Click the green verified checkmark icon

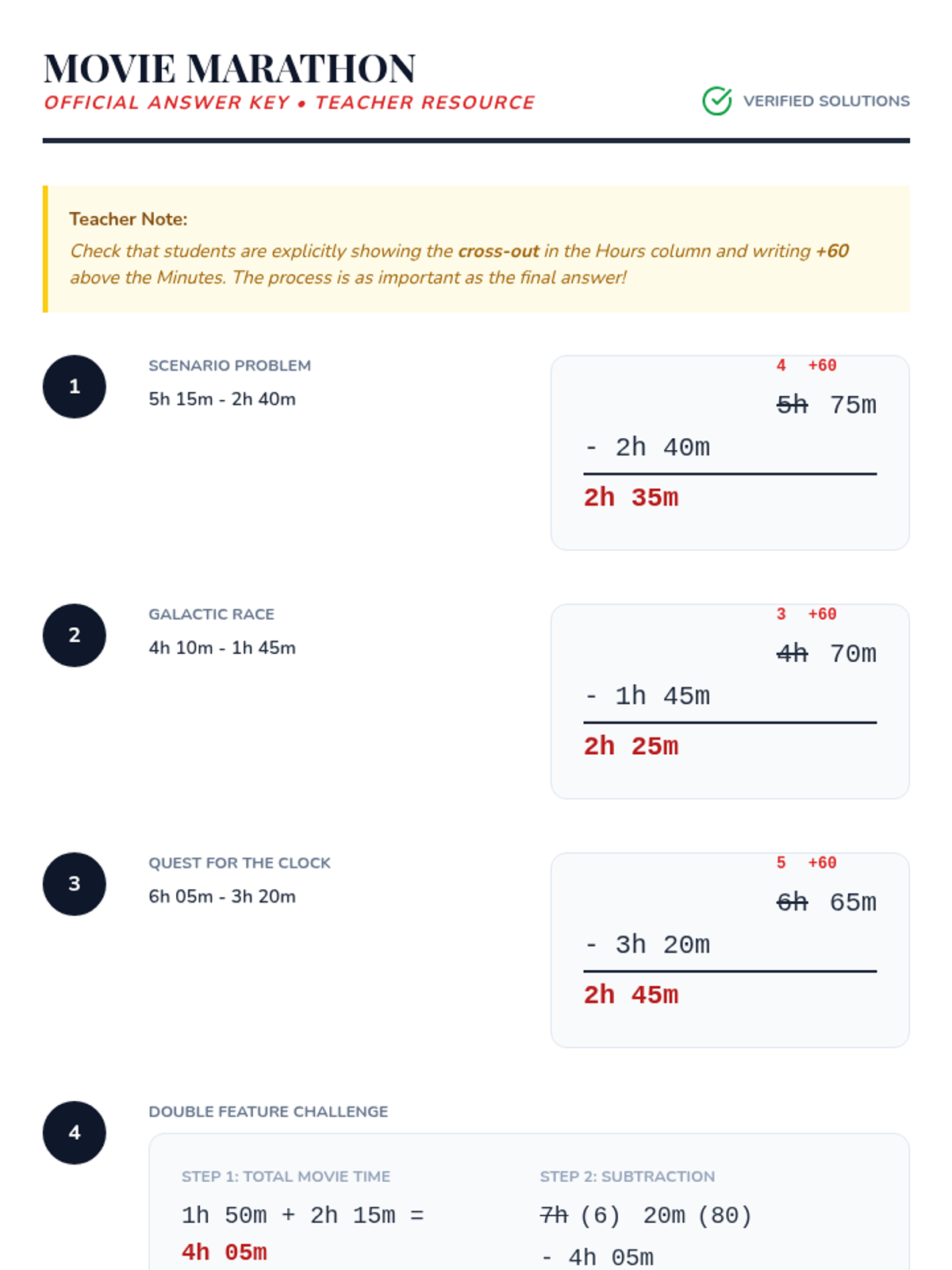[x=717, y=101]
